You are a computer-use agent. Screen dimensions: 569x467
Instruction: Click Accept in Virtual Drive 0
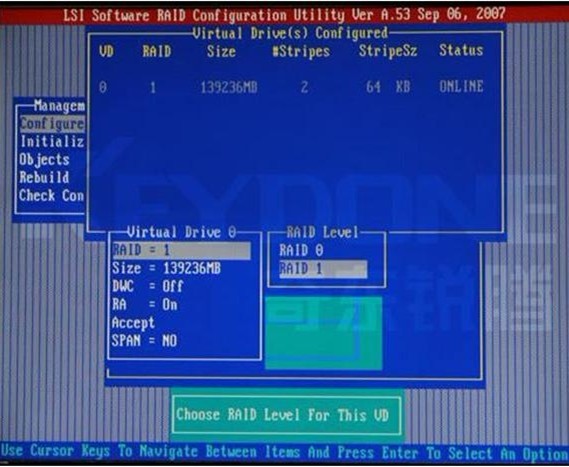pos(133,323)
